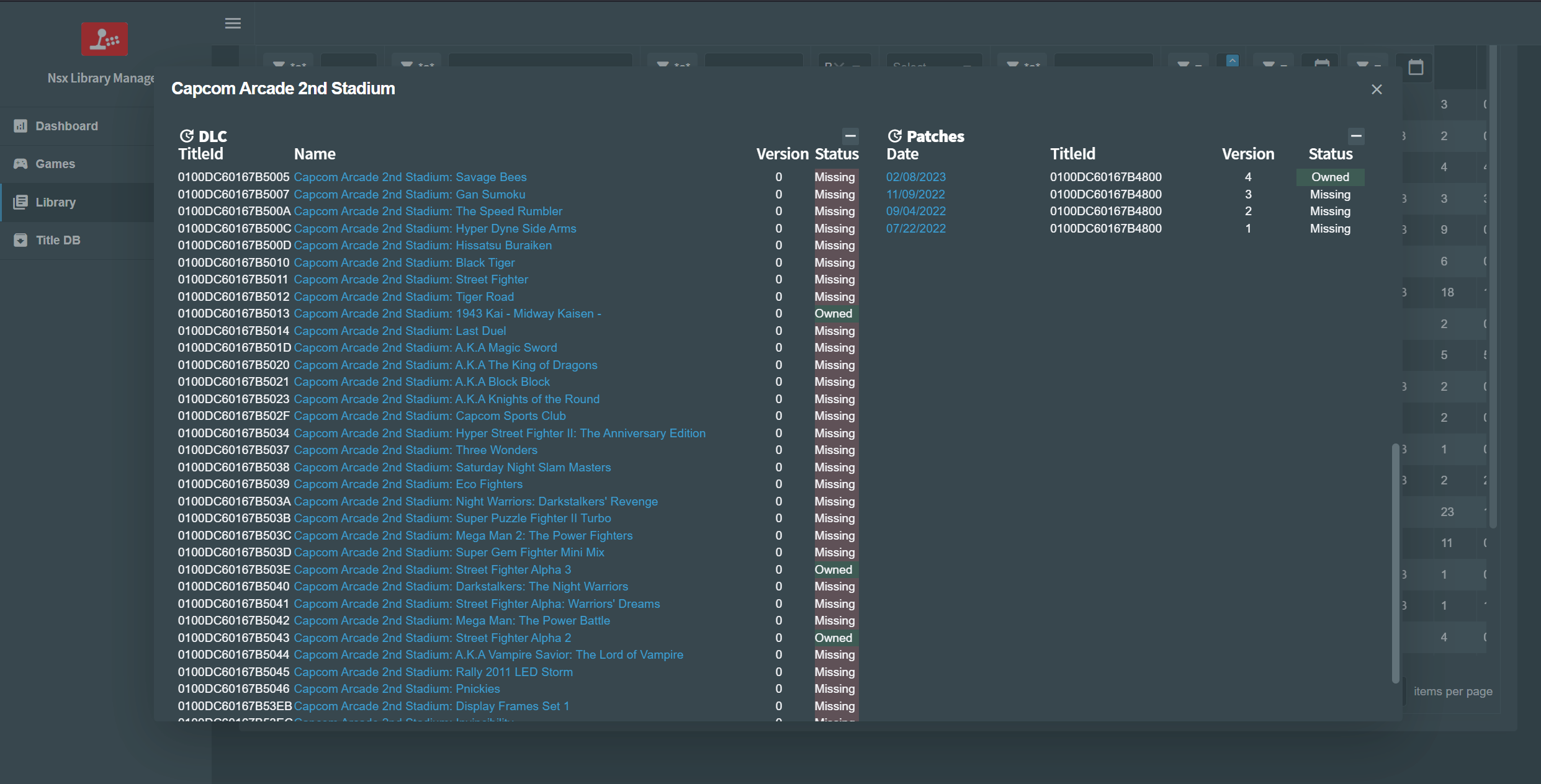The image size is (1541, 784).
Task: Click Owned status for Street Fighter Alpha 3
Action: click(x=836, y=569)
